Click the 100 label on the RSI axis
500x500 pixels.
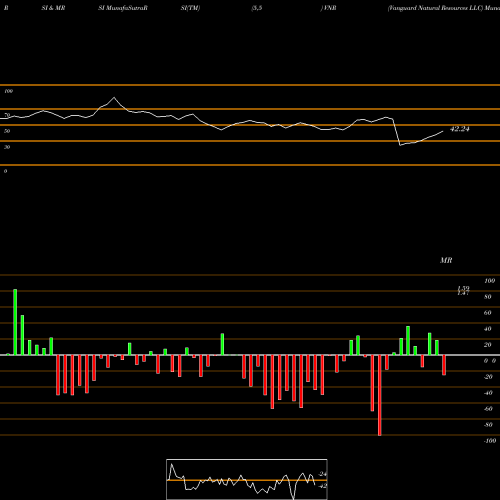(8, 91)
